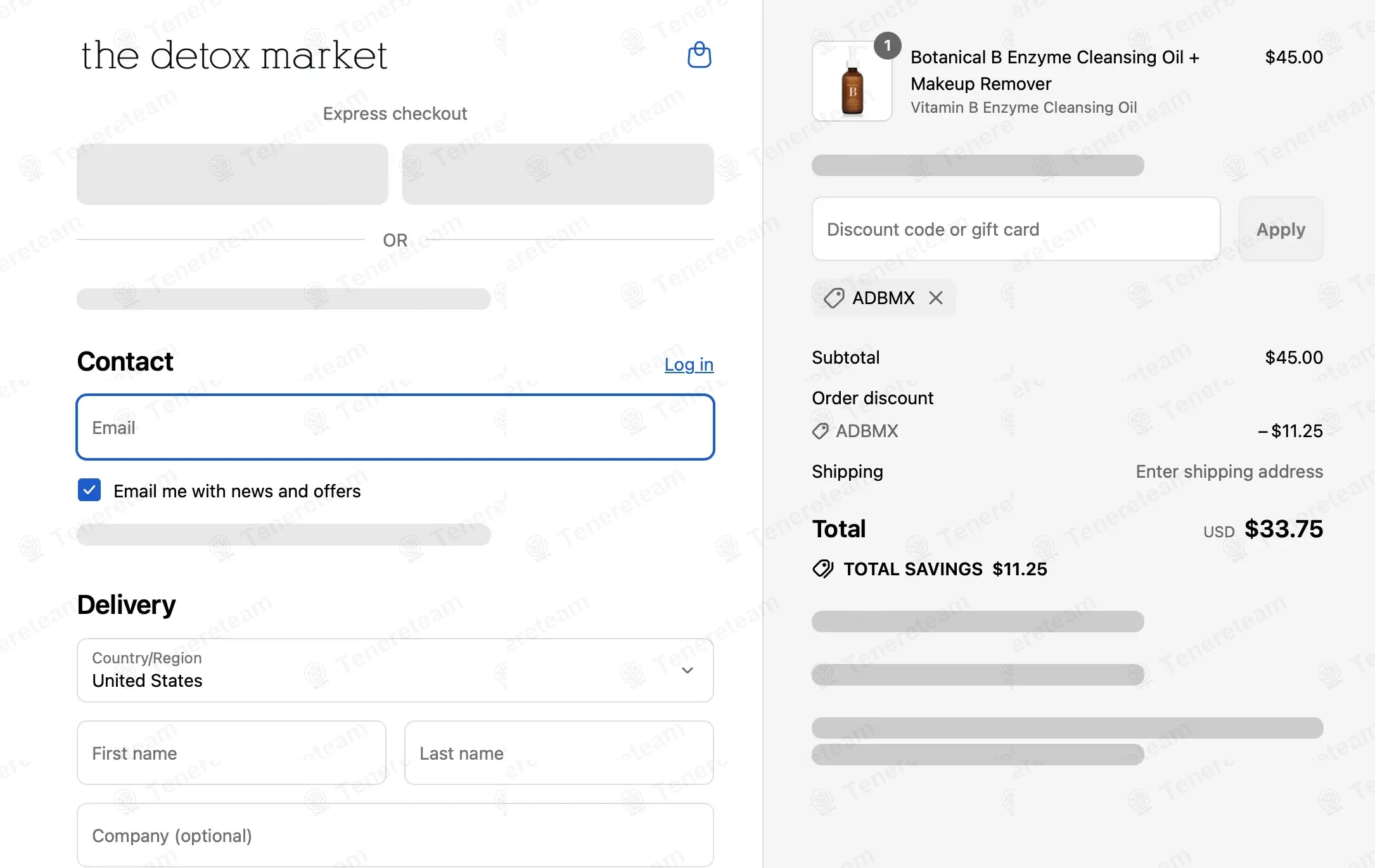The image size is (1375, 868).
Task: Open the shopping bag cart icon
Action: coord(700,55)
